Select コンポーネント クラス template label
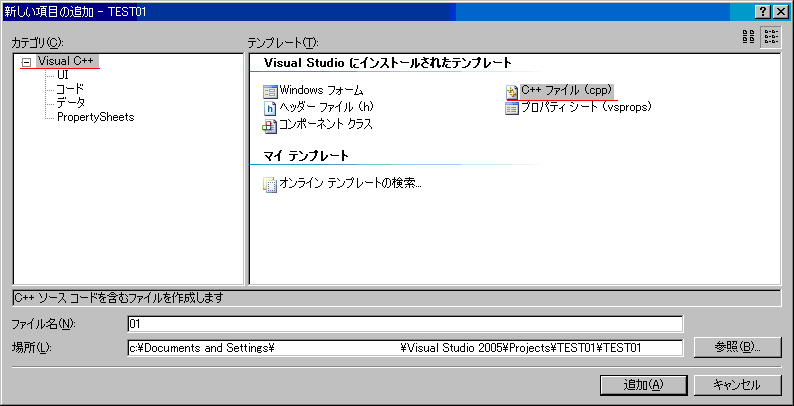Screen dimensions: 794x406 pyautogui.click(x=326, y=124)
